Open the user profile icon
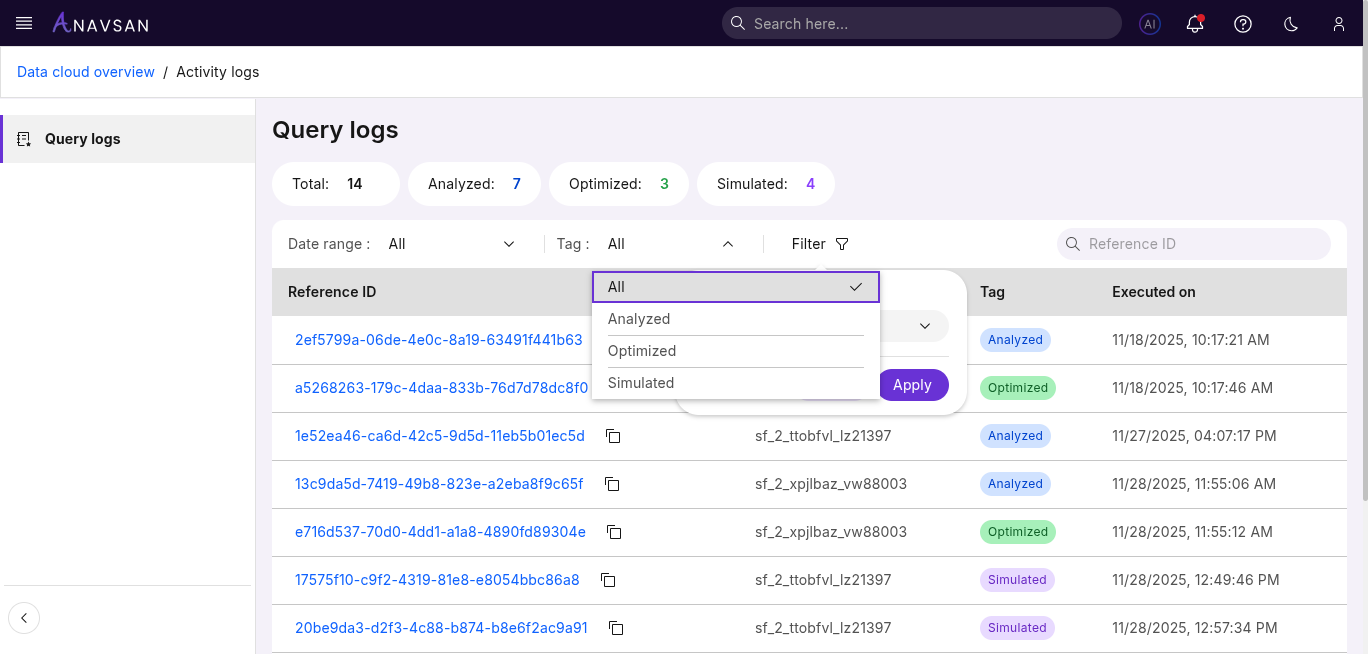 click(x=1339, y=24)
